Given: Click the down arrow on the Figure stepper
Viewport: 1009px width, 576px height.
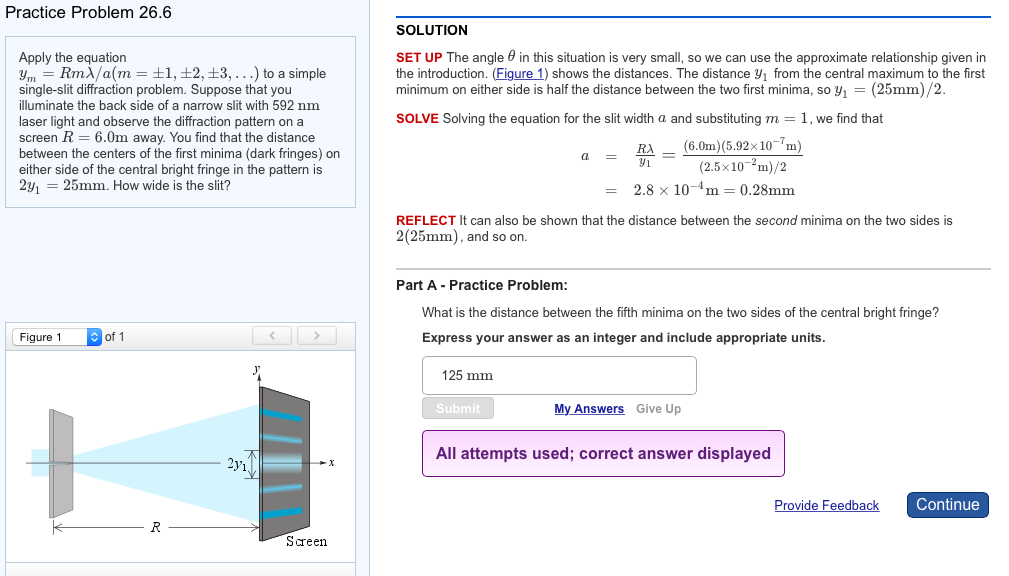Looking at the screenshot, I should [x=93, y=340].
